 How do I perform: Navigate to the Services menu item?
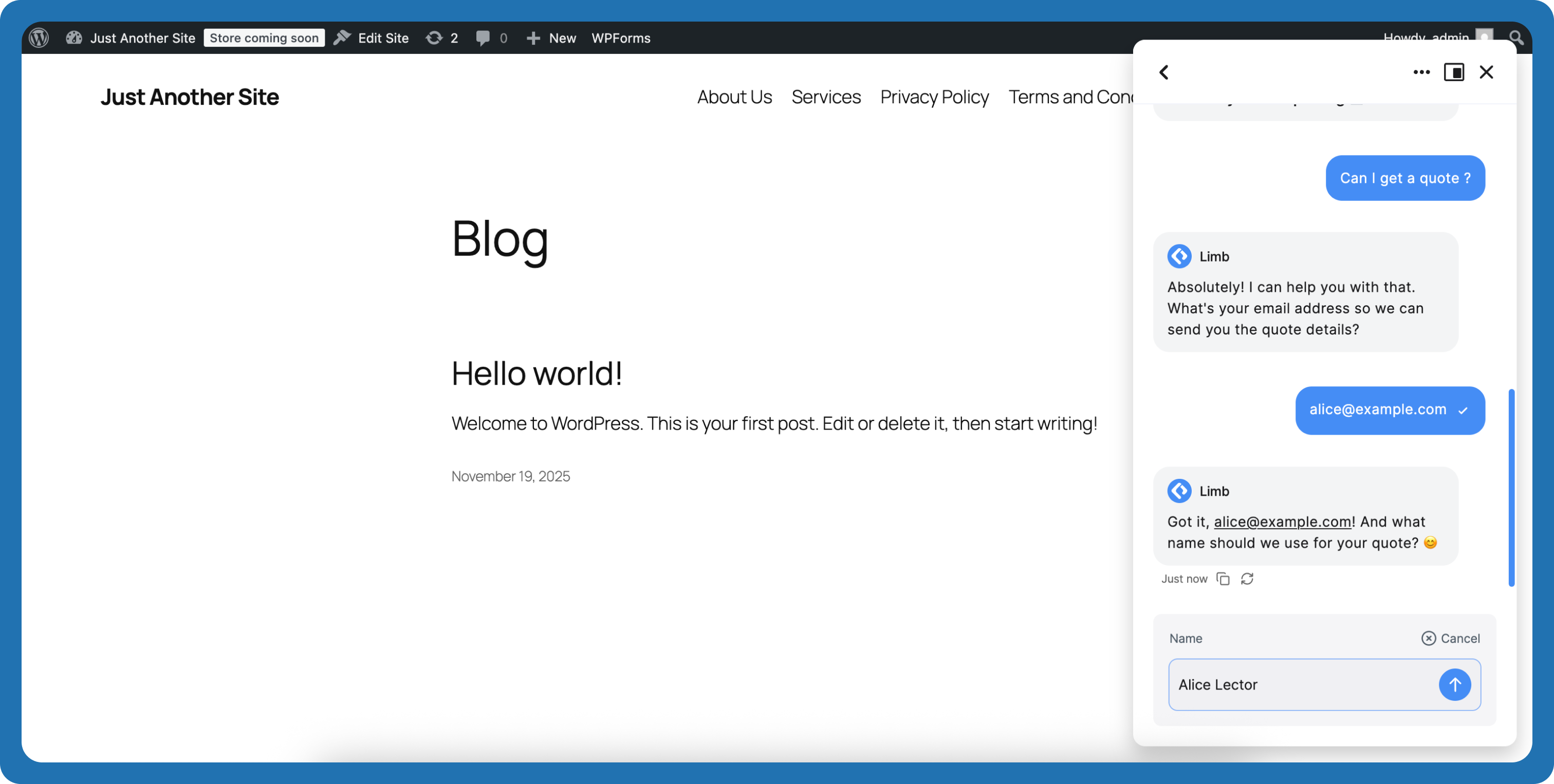[x=826, y=97]
